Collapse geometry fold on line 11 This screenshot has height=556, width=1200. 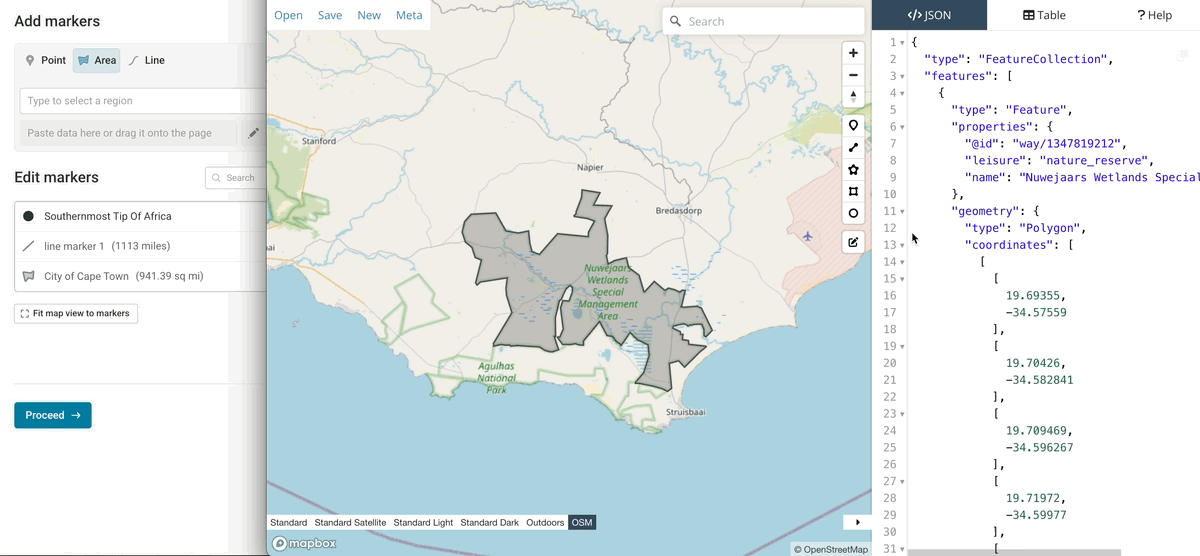point(902,212)
